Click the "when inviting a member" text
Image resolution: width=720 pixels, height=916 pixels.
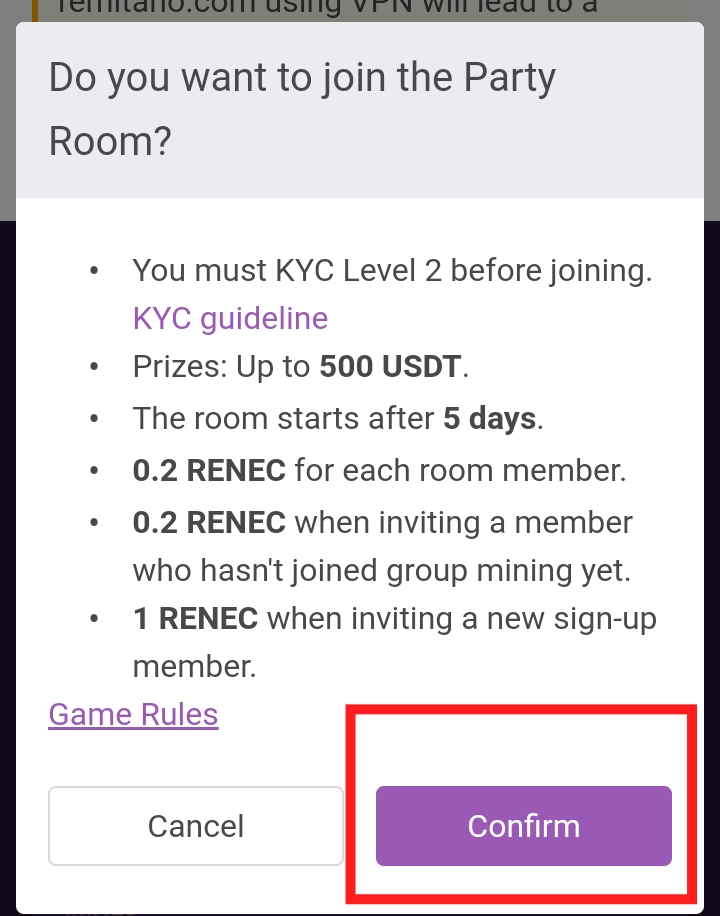463,522
